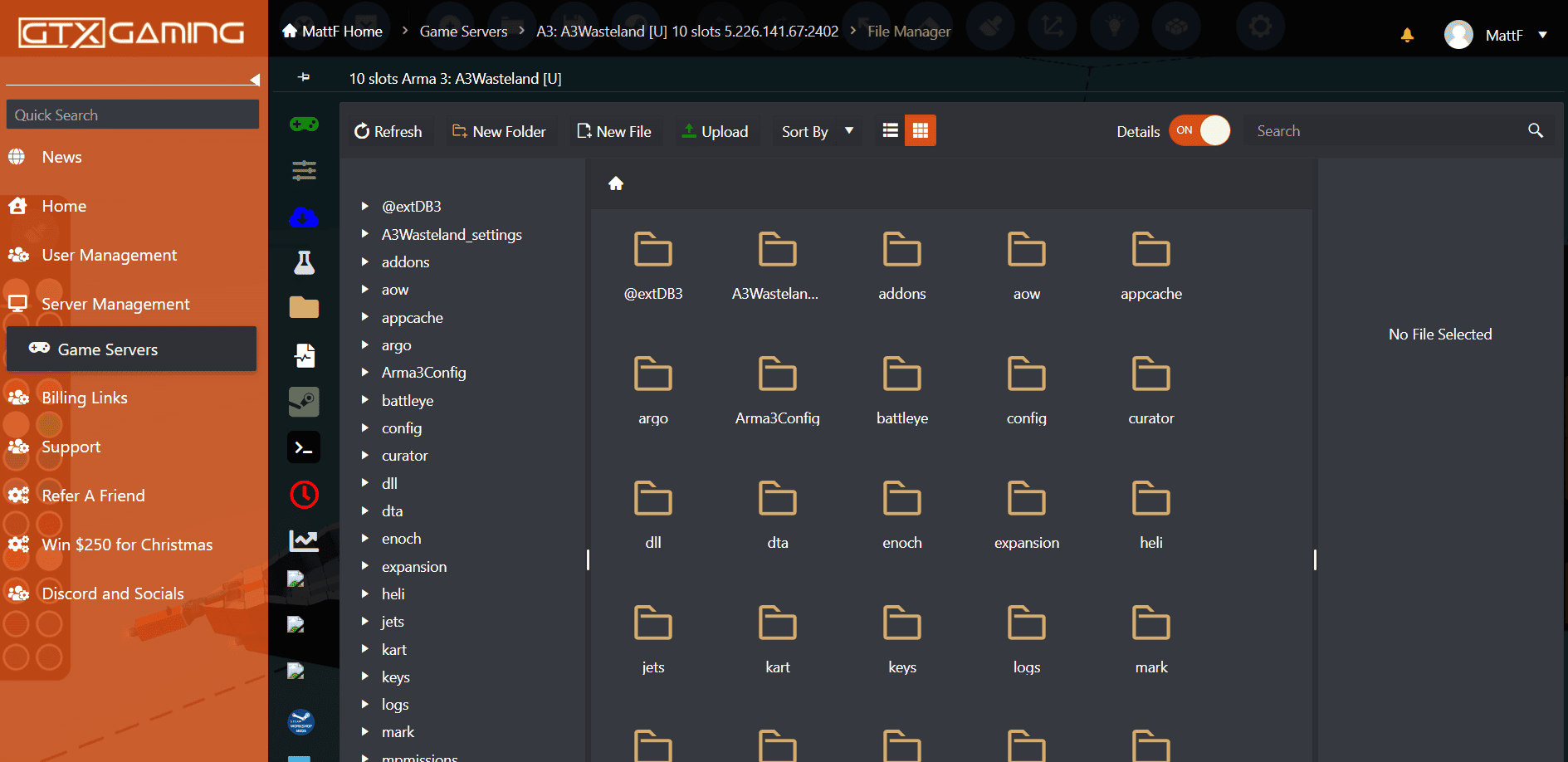Image resolution: width=1568 pixels, height=762 pixels.
Task: Open the Sort By dropdown
Action: tap(817, 132)
